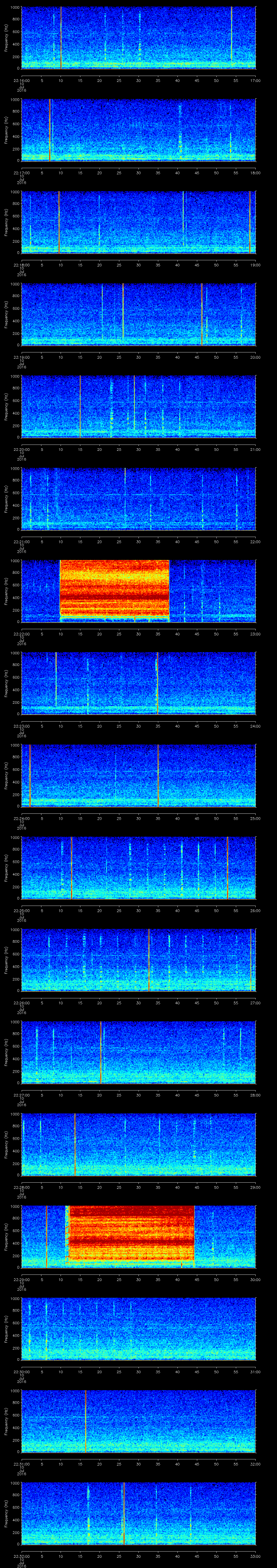
Task: Click the spectrogram panel starting at 22:18:00
Action: [139, 222]
